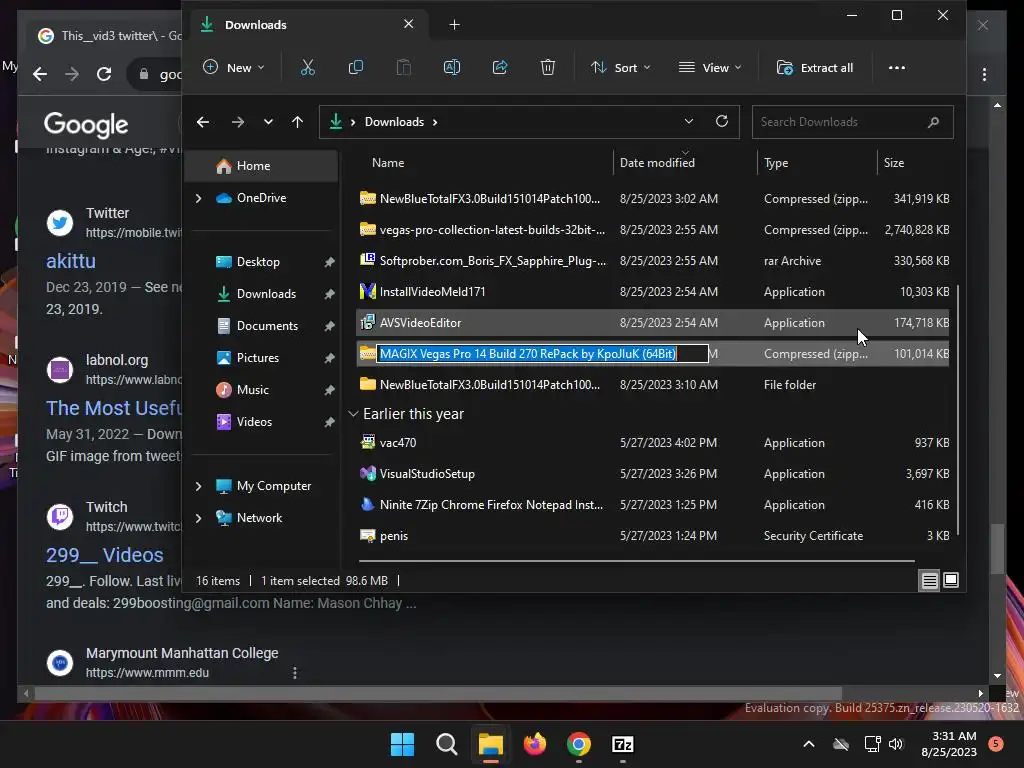Expand the Network tree node
1024x768 pixels.
(199, 518)
